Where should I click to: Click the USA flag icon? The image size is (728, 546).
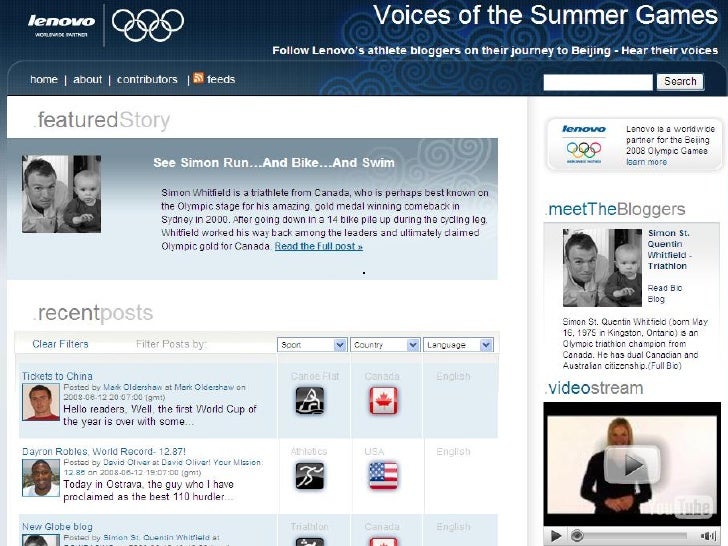(383, 476)
